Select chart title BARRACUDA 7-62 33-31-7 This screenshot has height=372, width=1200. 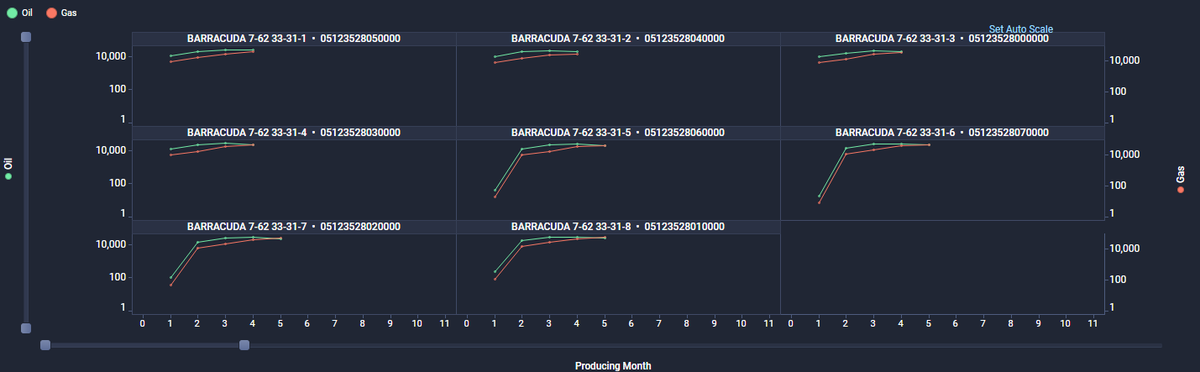(x=294, y=226)
